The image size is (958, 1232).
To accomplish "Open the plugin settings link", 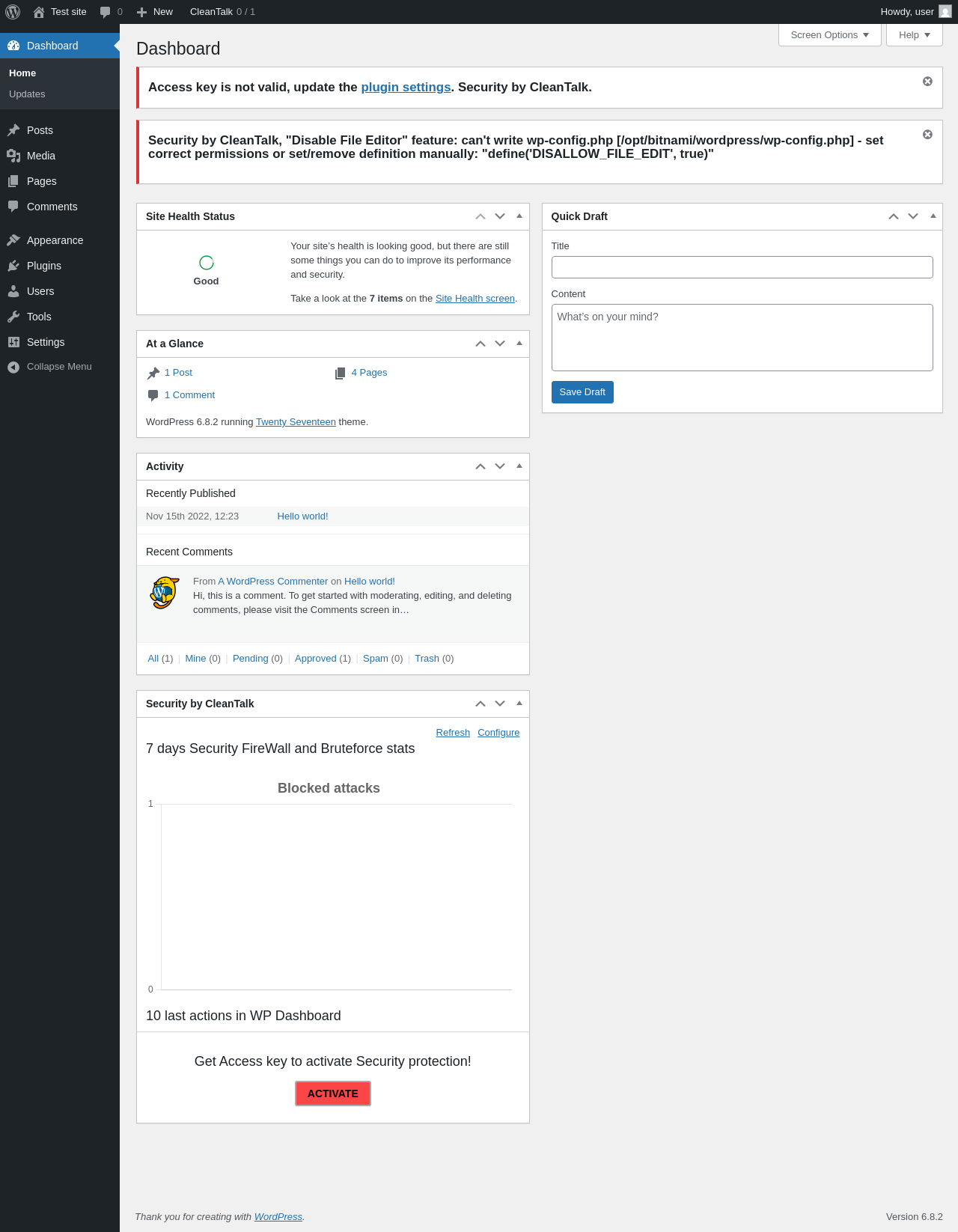I will coord(406,88).
